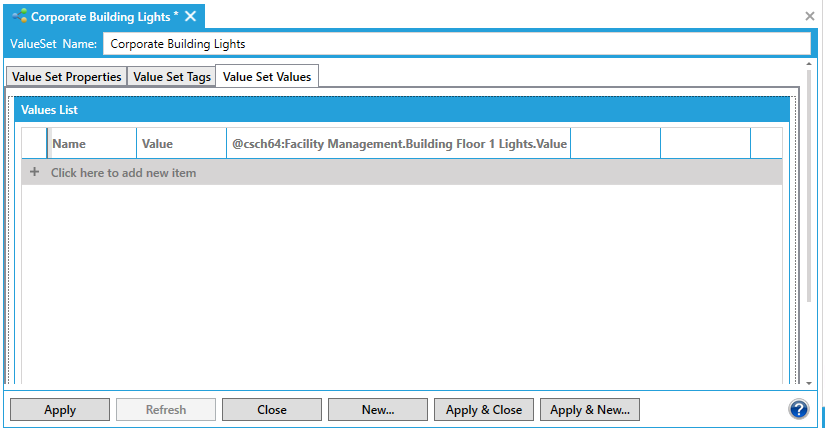Click the vertical scrollbar down arrow
This screenshot has height=429, width=825.
(808, 382)
